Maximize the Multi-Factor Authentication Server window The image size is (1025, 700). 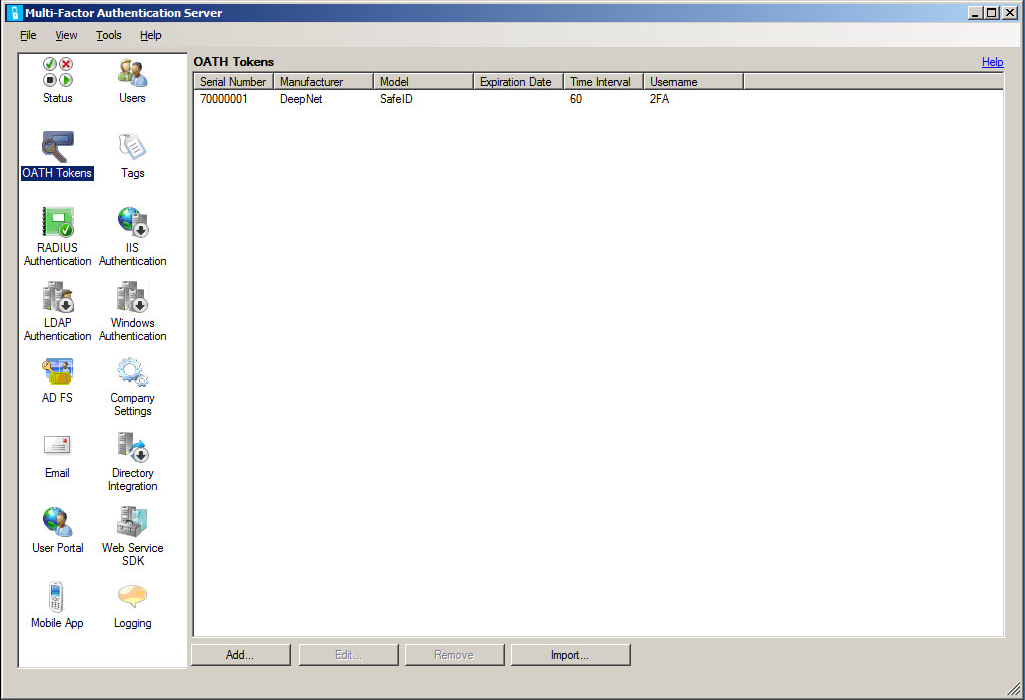[992, 12]
